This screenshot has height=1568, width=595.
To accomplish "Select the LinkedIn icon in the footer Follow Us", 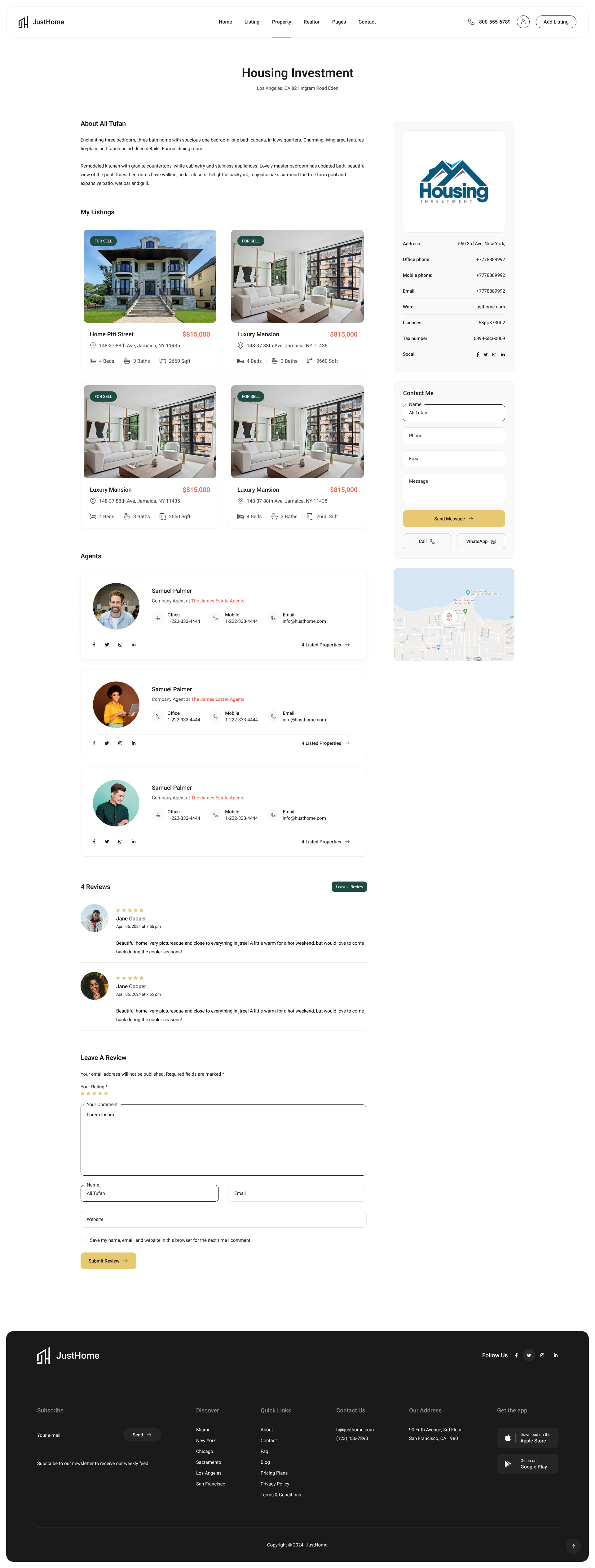I will tap(555, 1355).
